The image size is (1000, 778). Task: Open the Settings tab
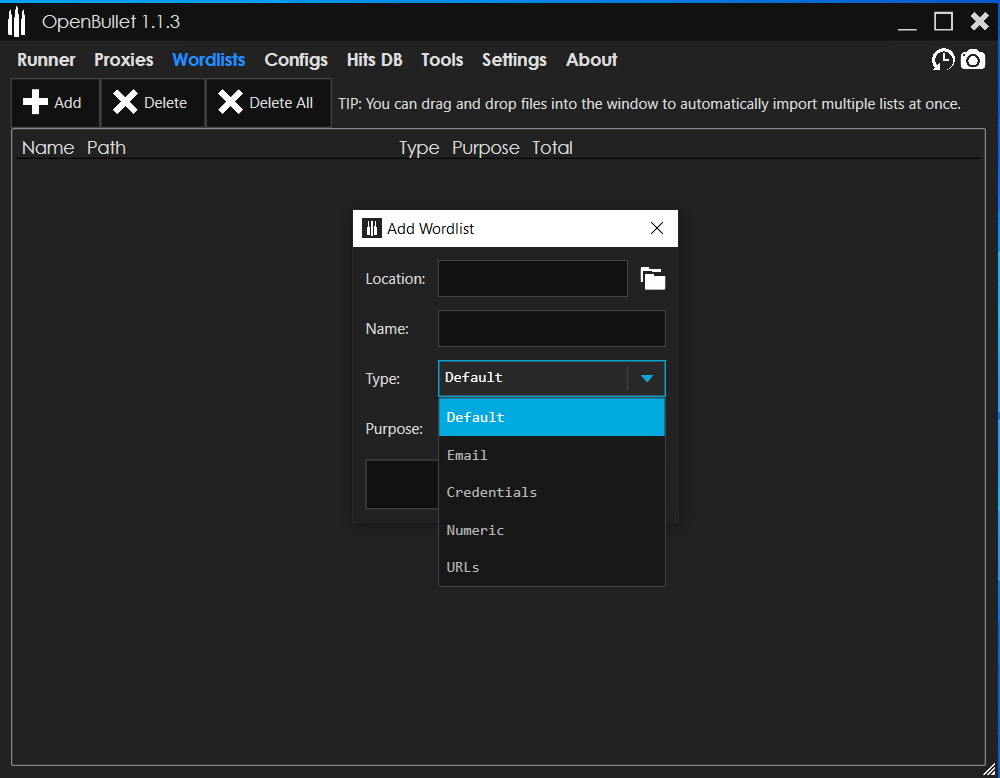[514, 60]
